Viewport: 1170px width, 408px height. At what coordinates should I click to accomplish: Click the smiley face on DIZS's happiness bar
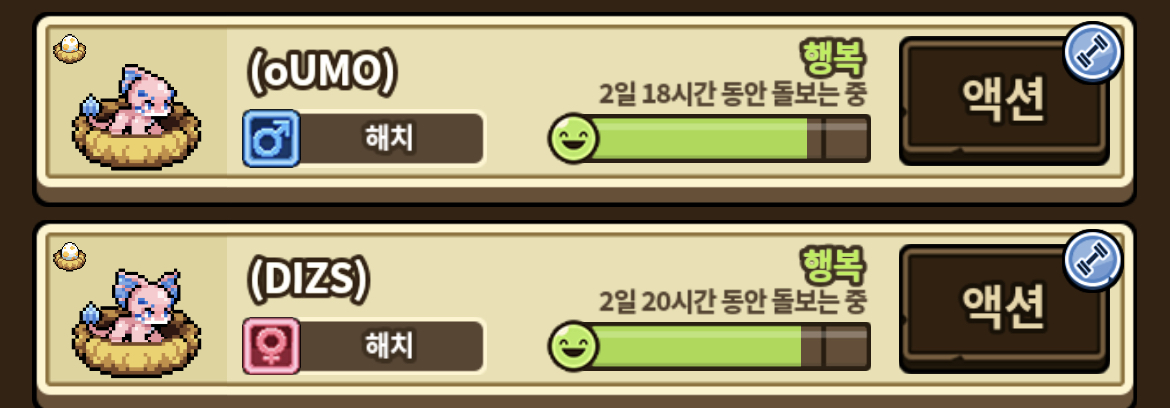[x=573, y=345]
